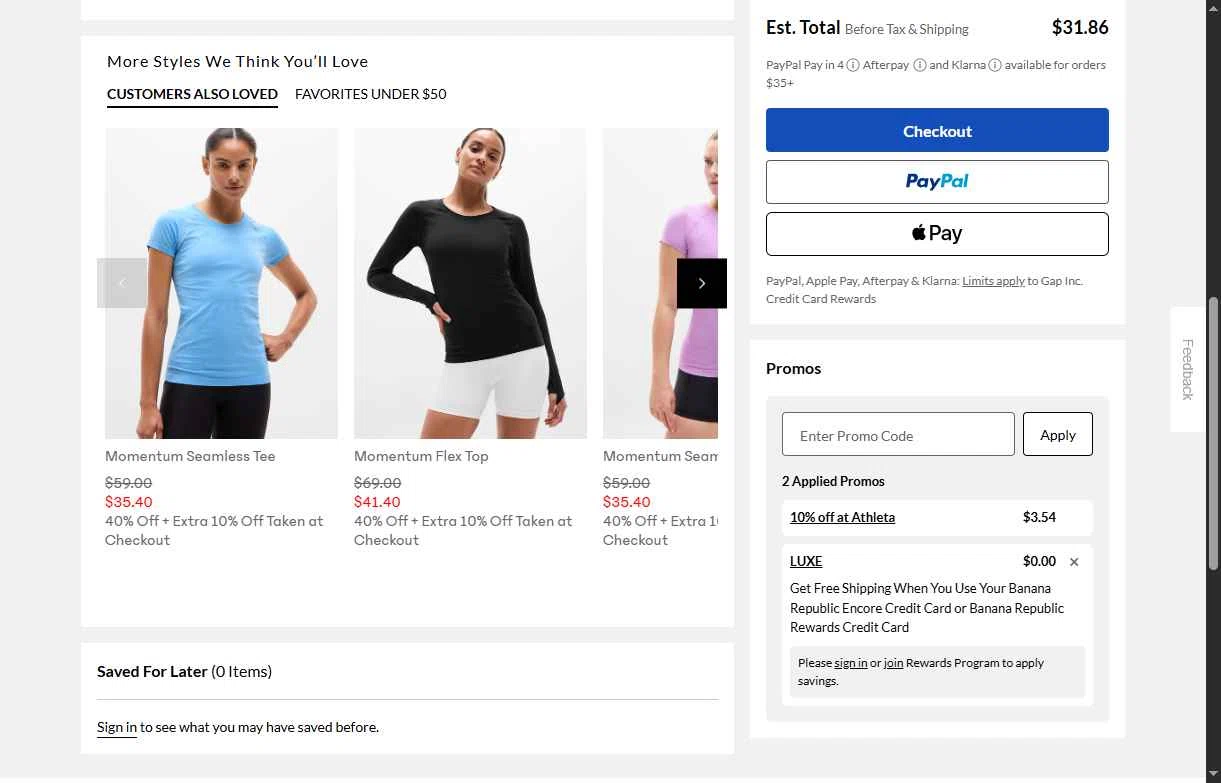View the Momentum Seamless Tee blue thumbnail
This screenshot has width=1221, height=783.
[x=221, y=283]
